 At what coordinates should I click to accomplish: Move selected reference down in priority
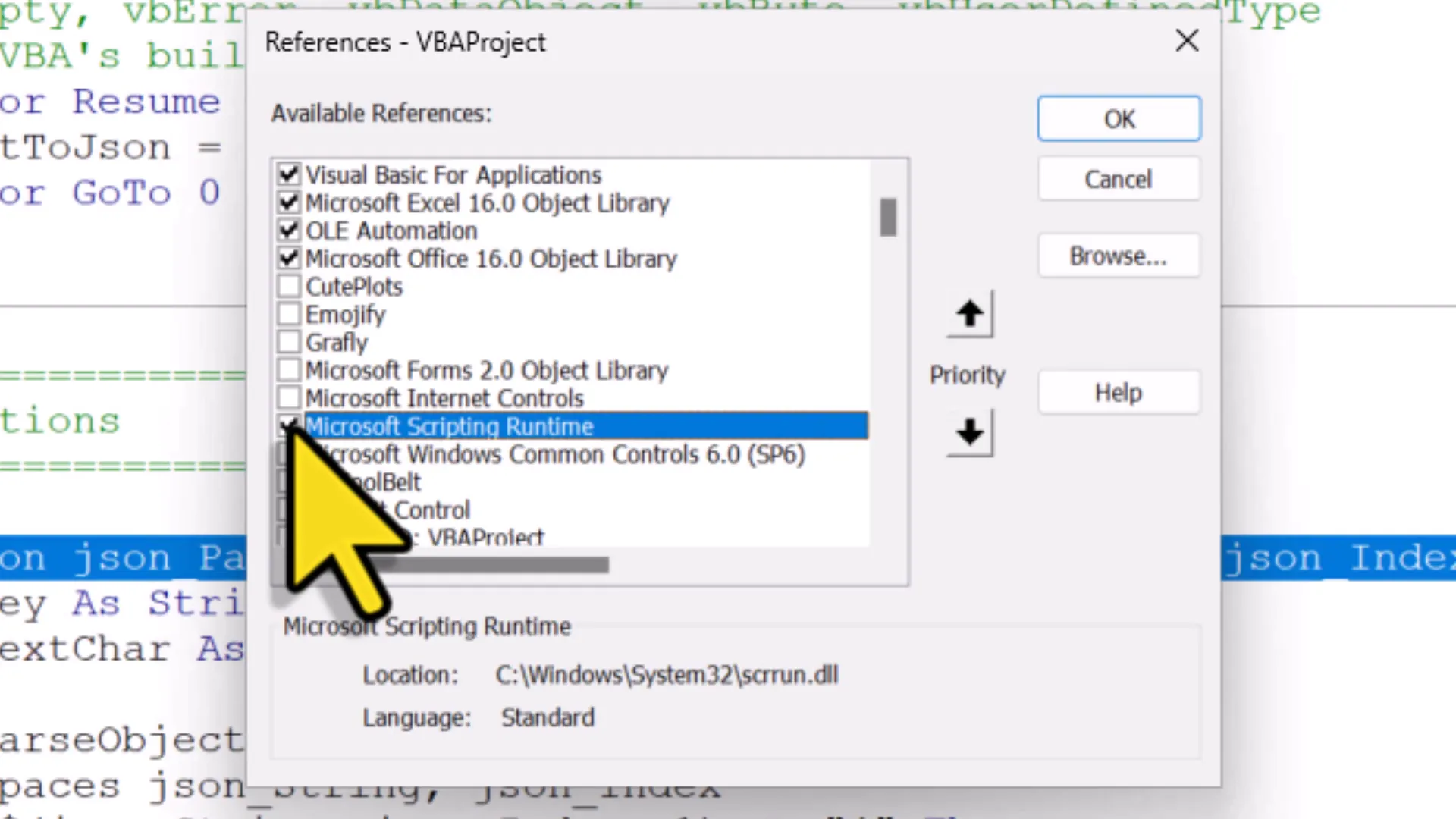(970, 433)
